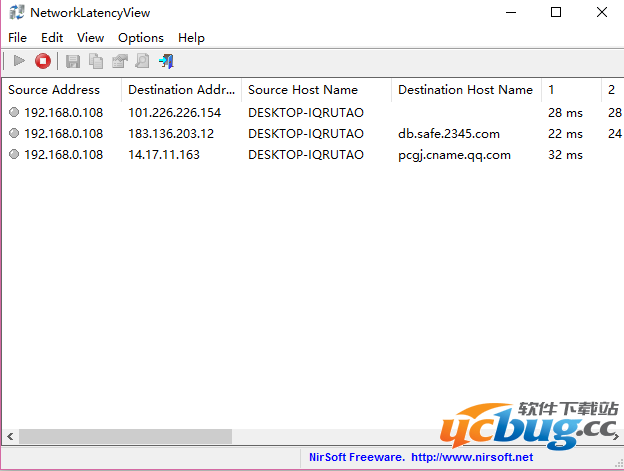Click the NetworkLatencyView title bar app icon
The width and height of the screenshot is (624, 471).
(x=16, y=13)
